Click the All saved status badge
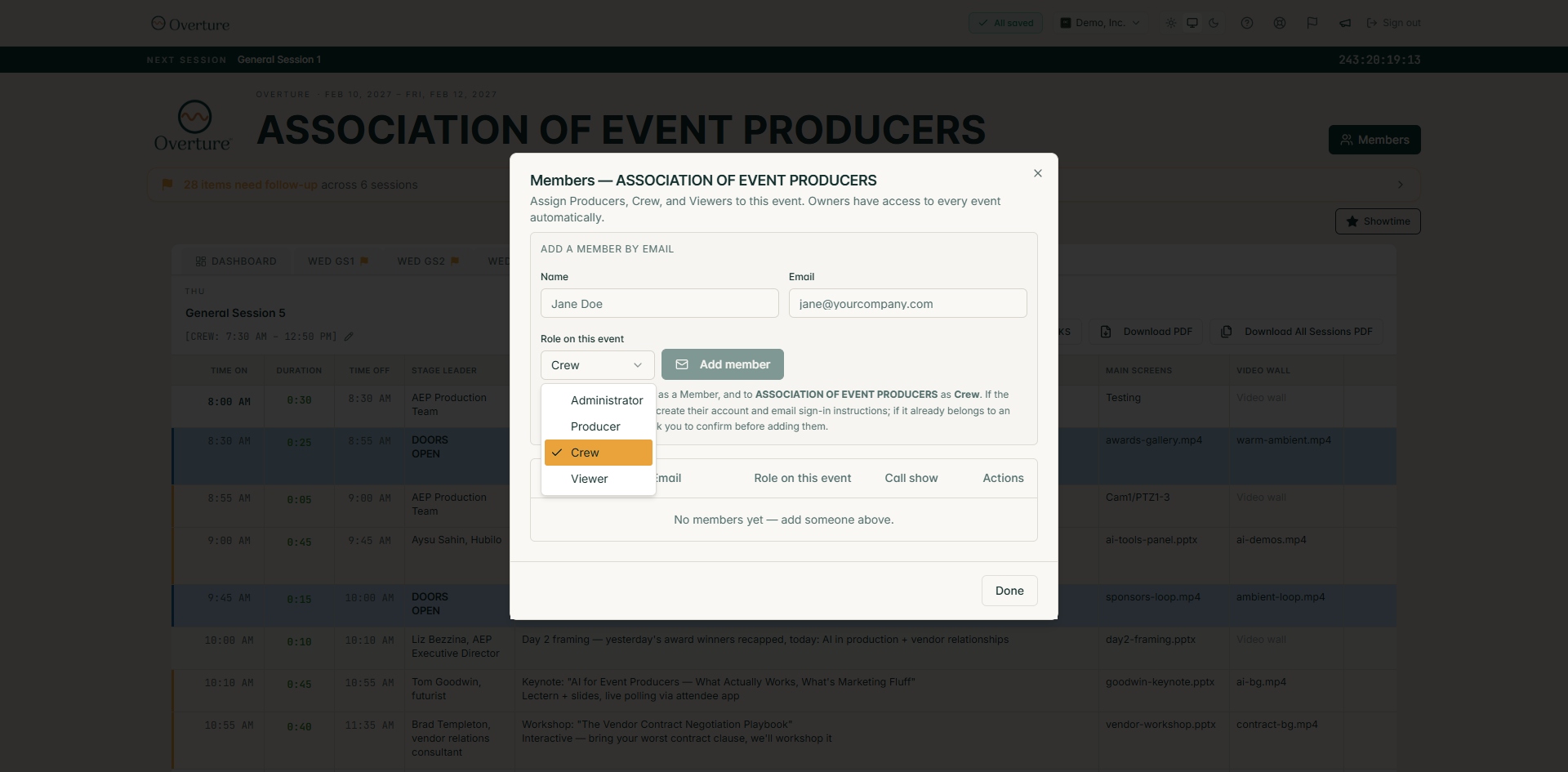 click(x=1005, y=23)
